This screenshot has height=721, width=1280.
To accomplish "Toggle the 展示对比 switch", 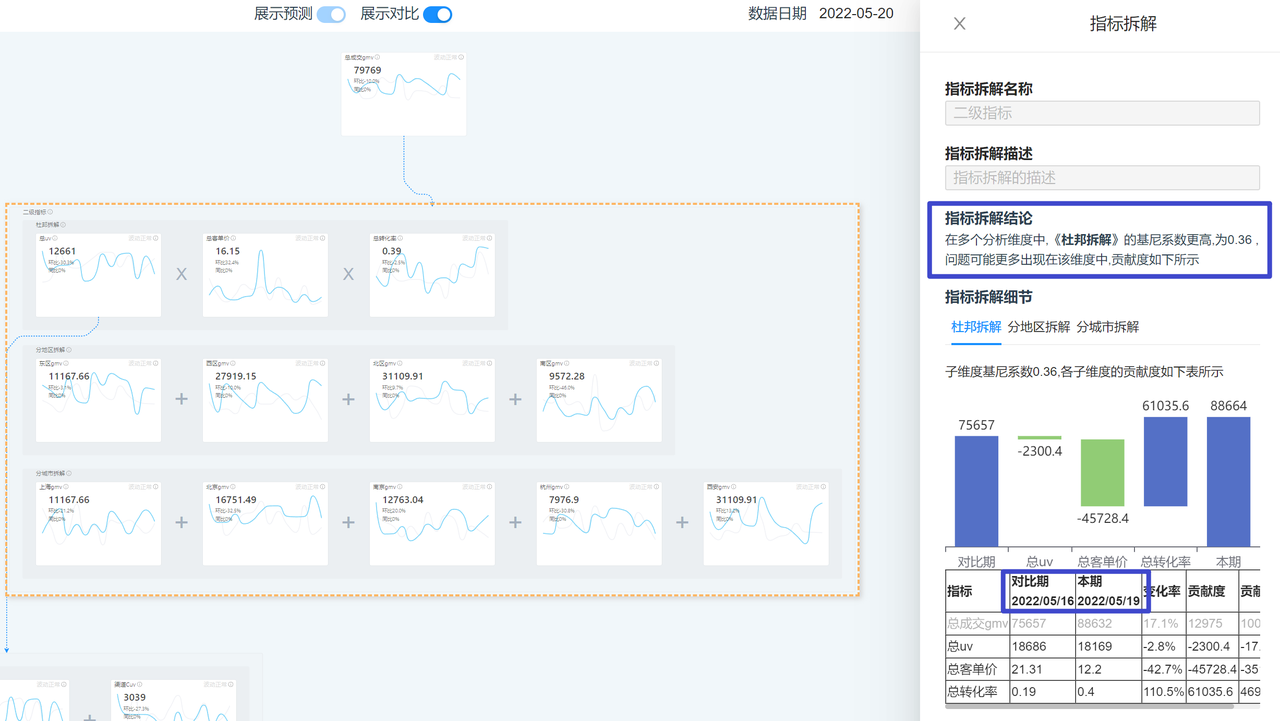I will (x=438, y=14).
